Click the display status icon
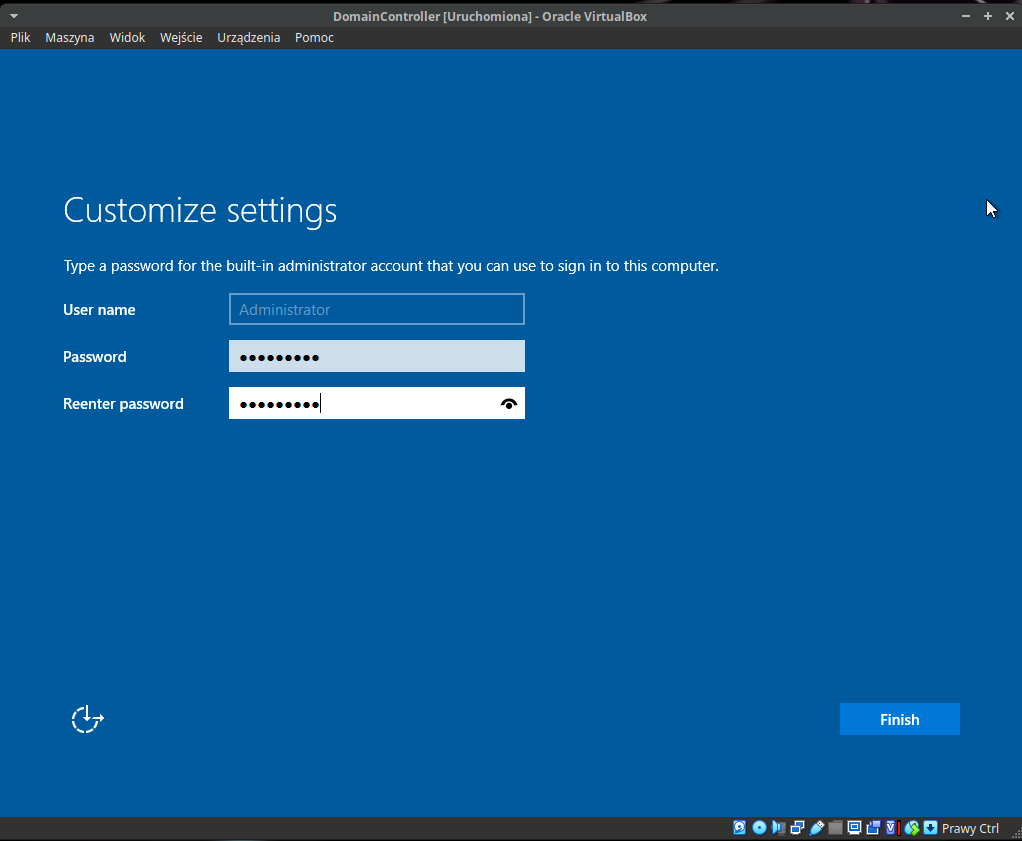This screenshot has width=1022, height=841. click(x=854, y=827)
